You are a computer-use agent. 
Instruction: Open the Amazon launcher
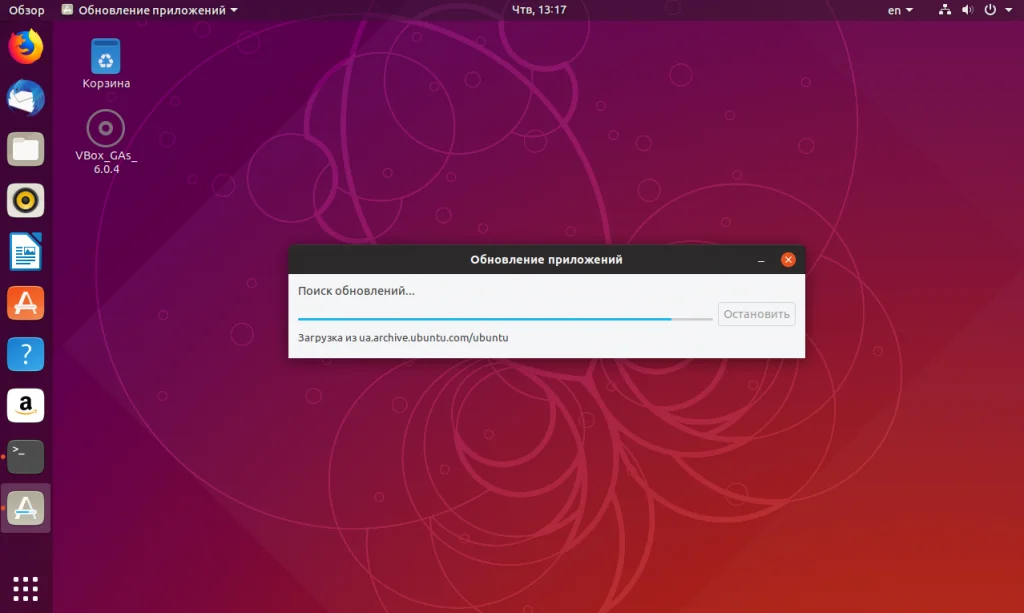[x=25, y=405]
